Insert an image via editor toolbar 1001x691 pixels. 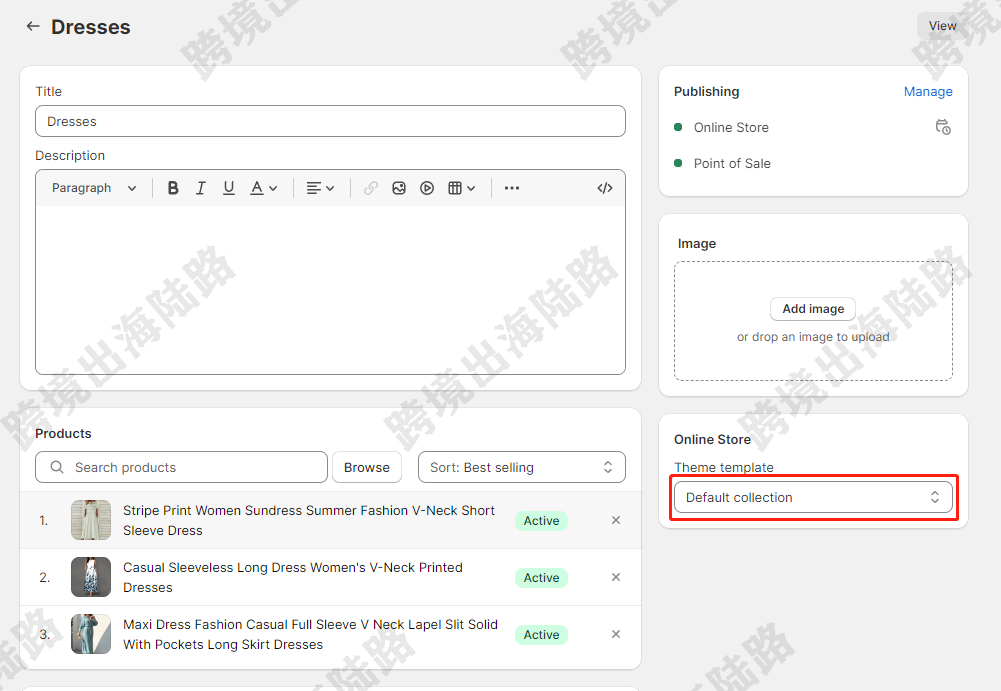click(399, 188)
